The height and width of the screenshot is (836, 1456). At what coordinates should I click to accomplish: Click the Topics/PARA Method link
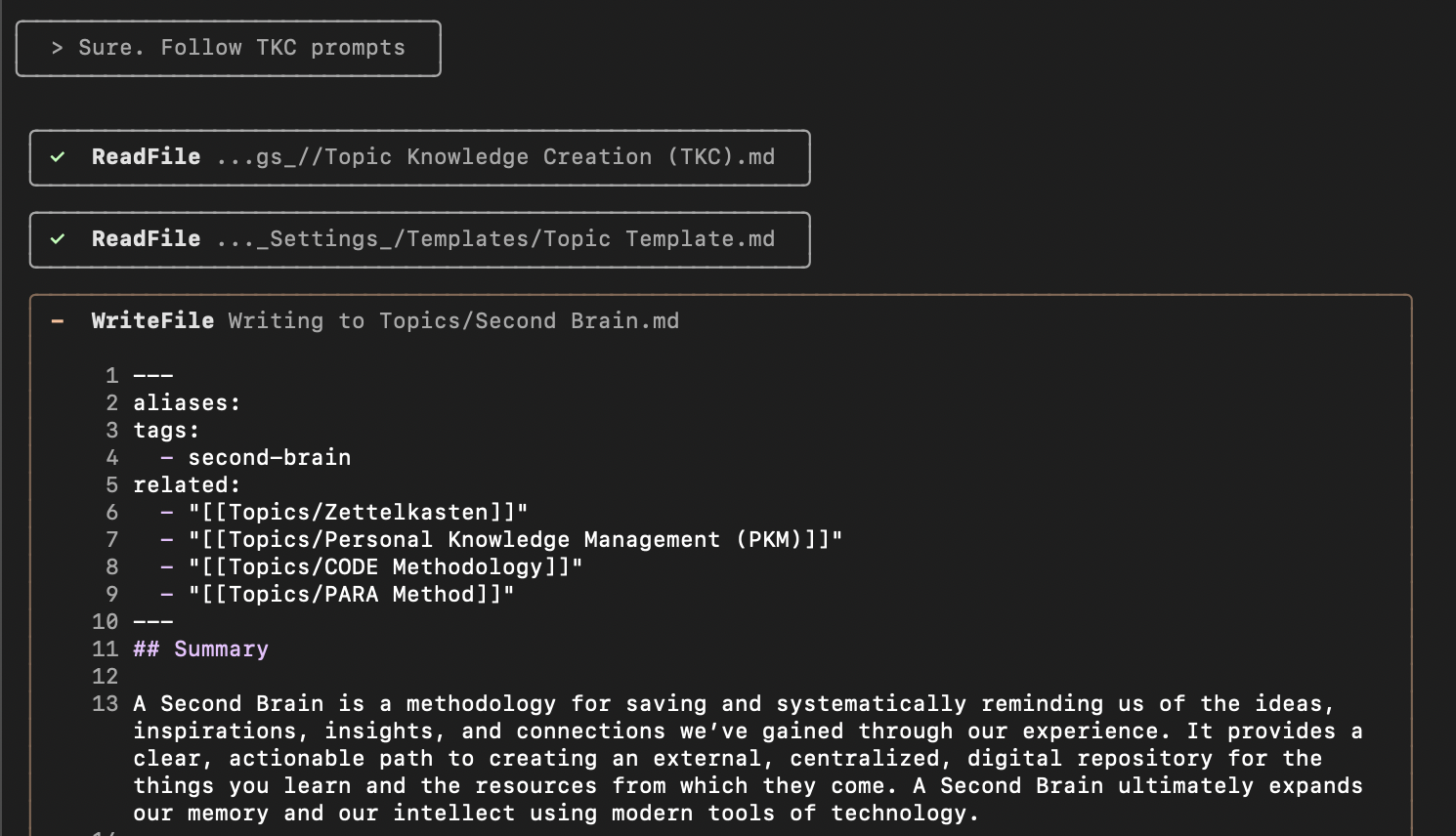tap(351, 595)
